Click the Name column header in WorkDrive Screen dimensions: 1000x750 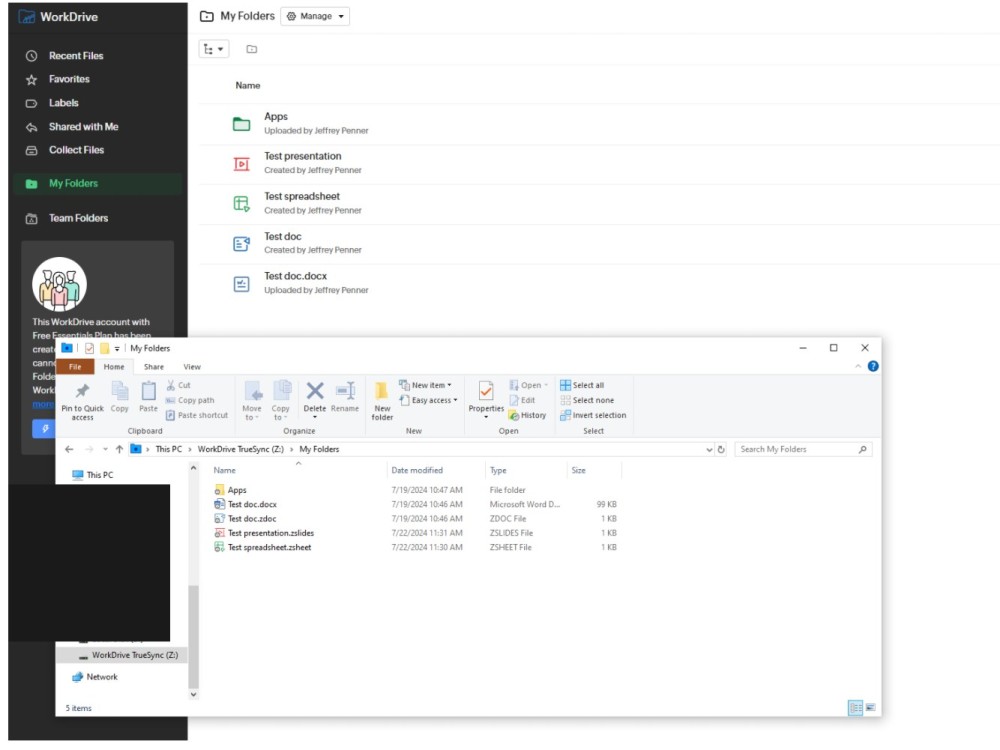coord(247,85)
